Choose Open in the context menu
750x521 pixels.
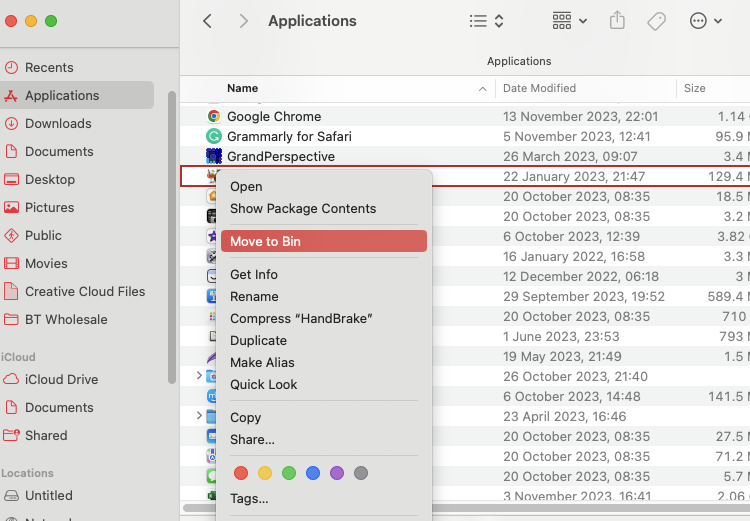coord(324,187)
